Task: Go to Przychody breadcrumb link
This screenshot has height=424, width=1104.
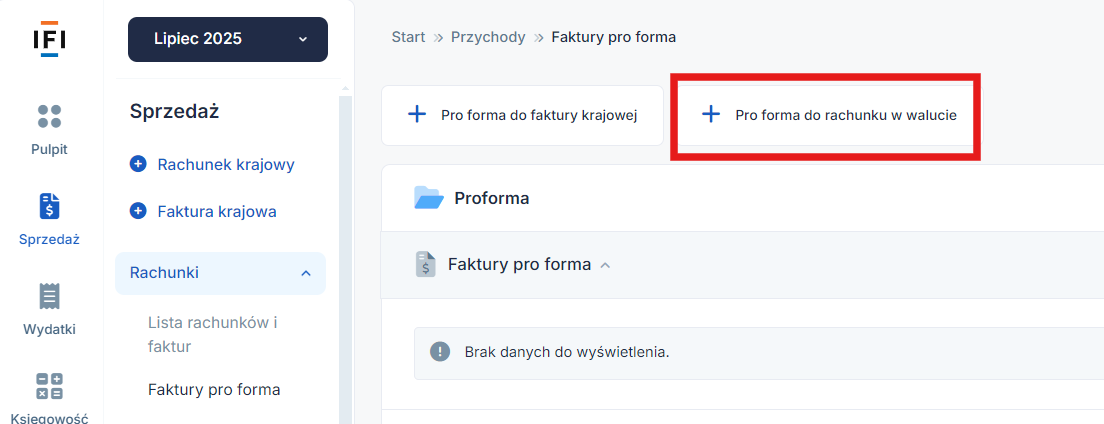Action: coord(488,37)
